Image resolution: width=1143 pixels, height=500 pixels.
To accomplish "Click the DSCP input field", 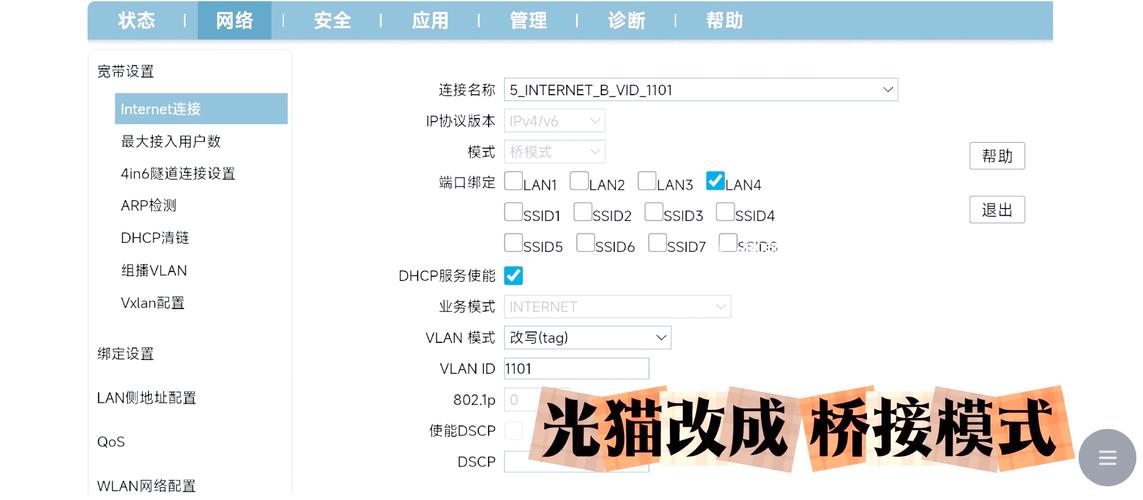I will [576, 461].
